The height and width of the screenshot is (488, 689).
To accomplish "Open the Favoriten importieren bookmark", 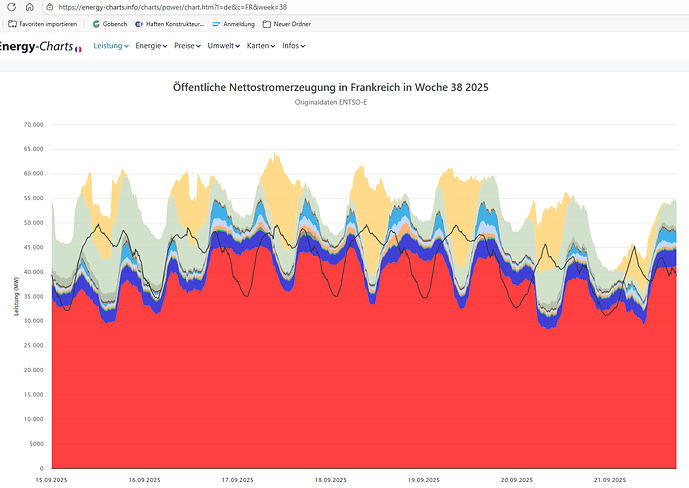I will coord(43,24).
